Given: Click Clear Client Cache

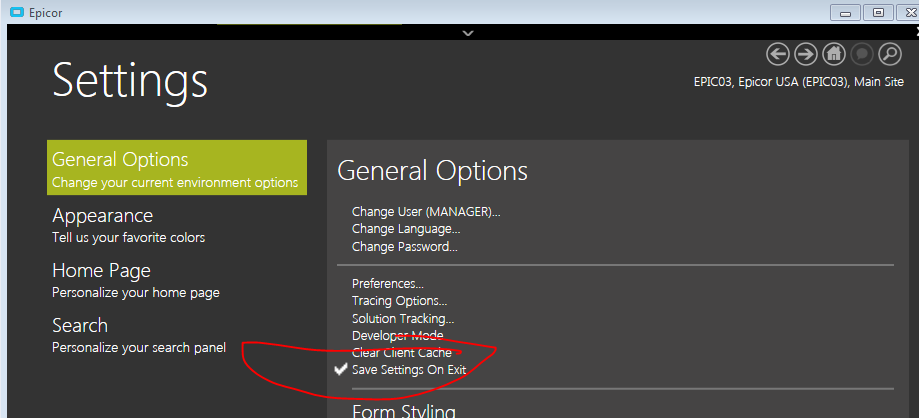Looking at the screenshot, I should click(x=402, y=353).
